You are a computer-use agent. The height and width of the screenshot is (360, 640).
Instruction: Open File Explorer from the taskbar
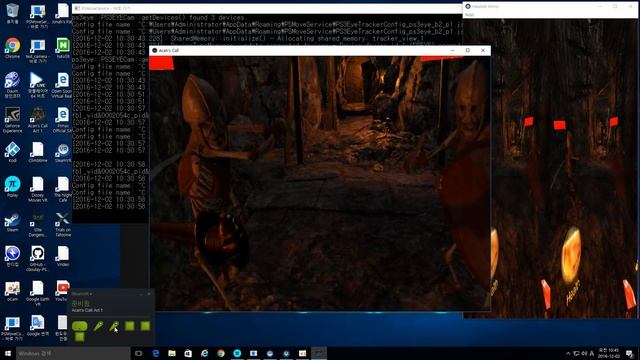(x=172, y=353)
